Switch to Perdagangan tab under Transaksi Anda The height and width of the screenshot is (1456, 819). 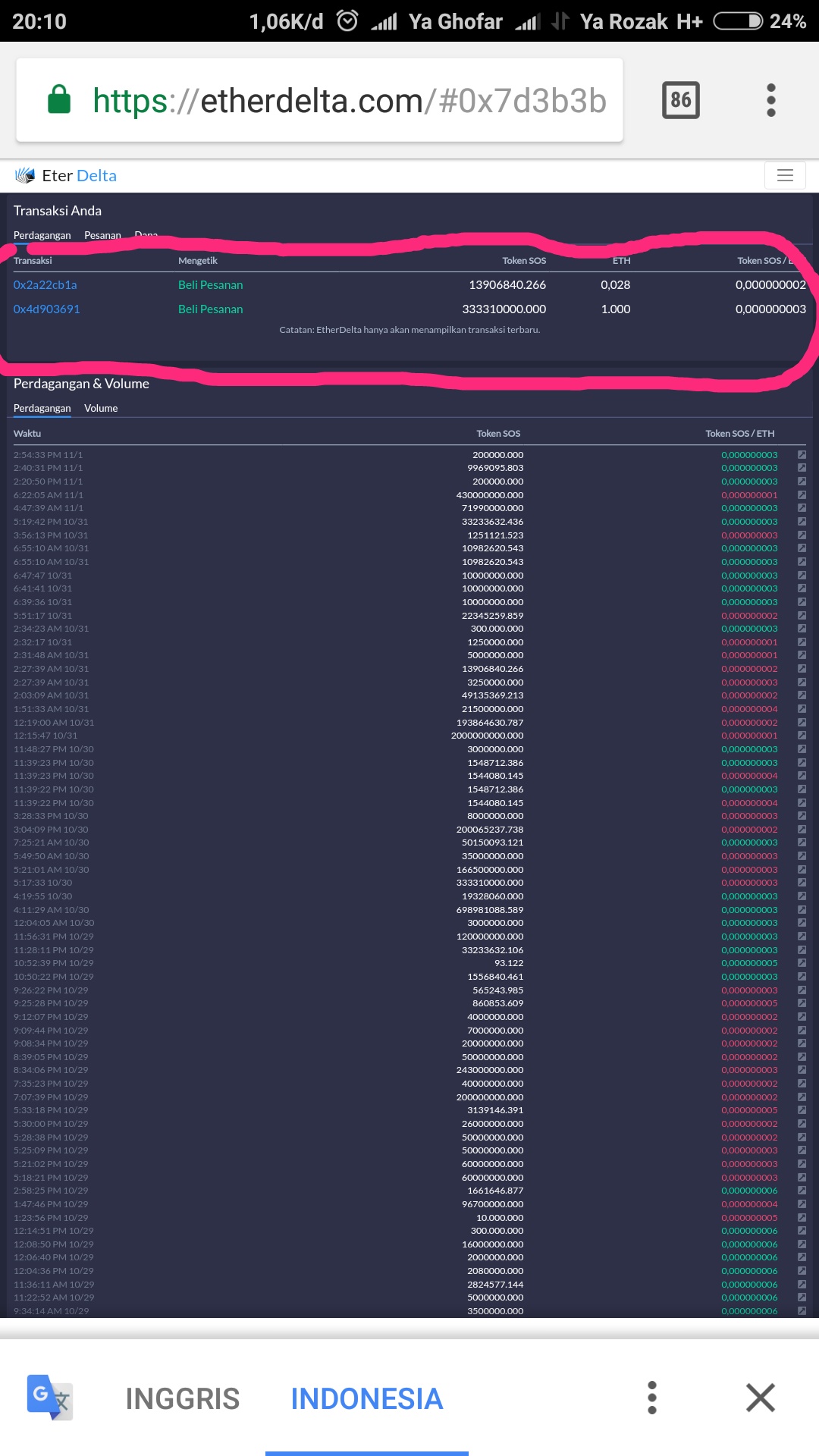click(42, 235)
